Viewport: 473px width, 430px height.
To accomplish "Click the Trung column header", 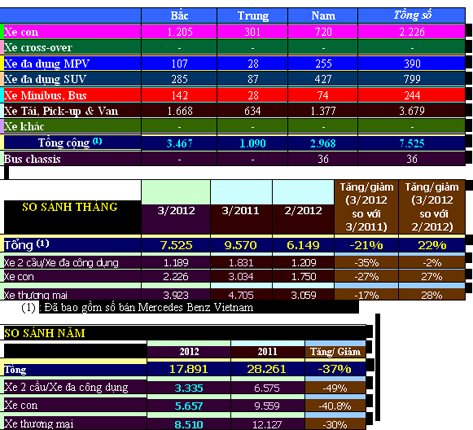I will [252, 16].
